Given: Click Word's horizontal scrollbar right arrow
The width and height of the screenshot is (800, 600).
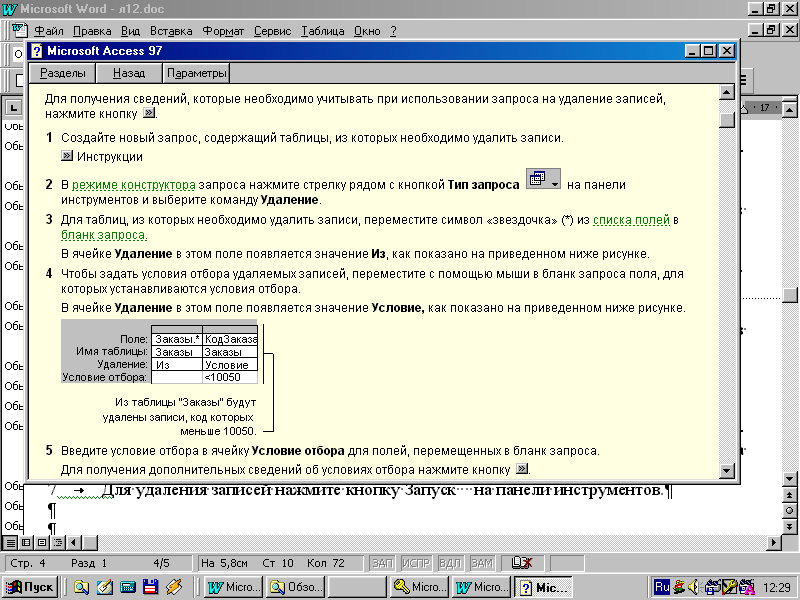Looking at the screenshot, I should 774,542.
